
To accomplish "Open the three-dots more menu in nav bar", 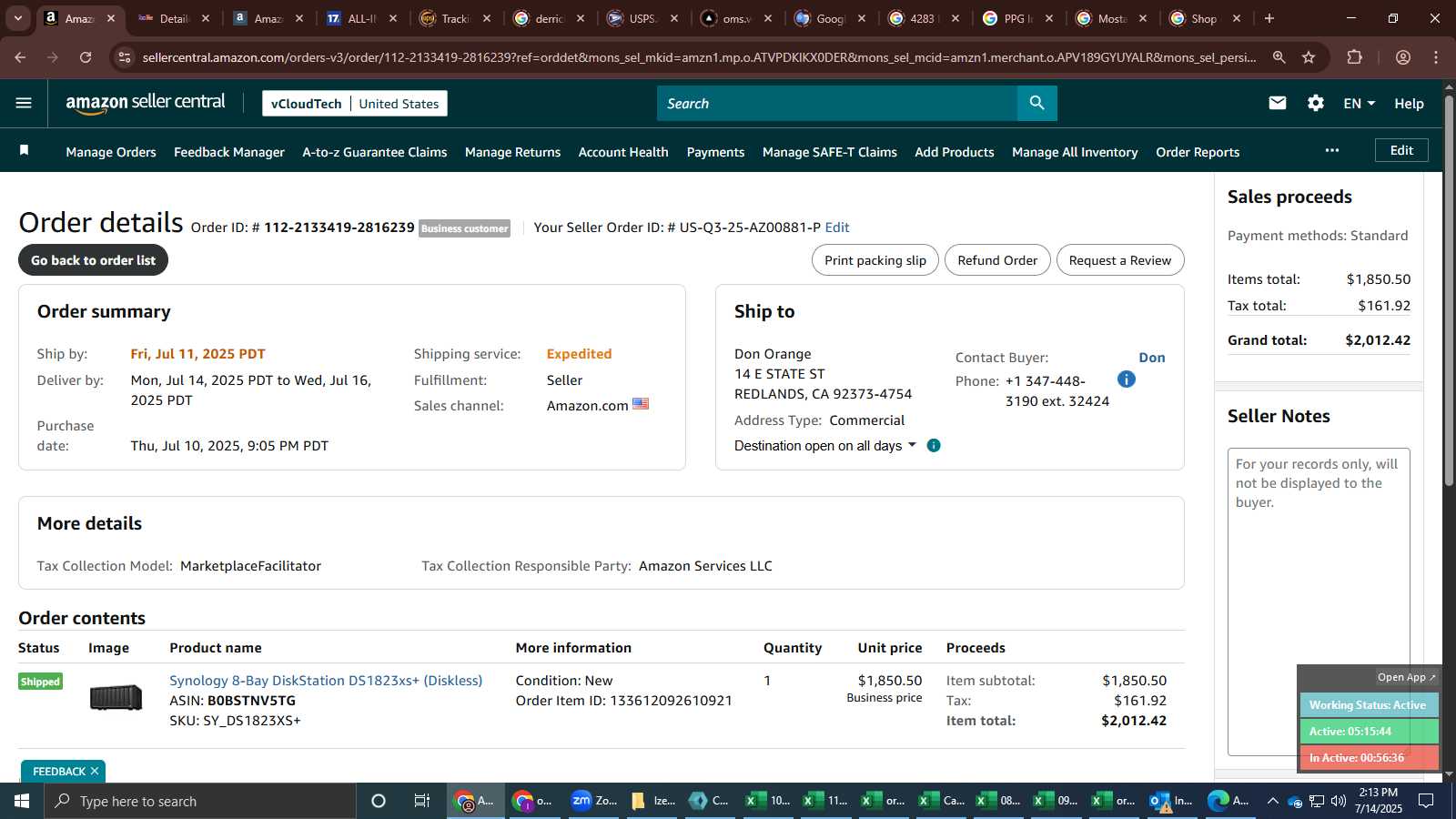I will click(1332, 150).
